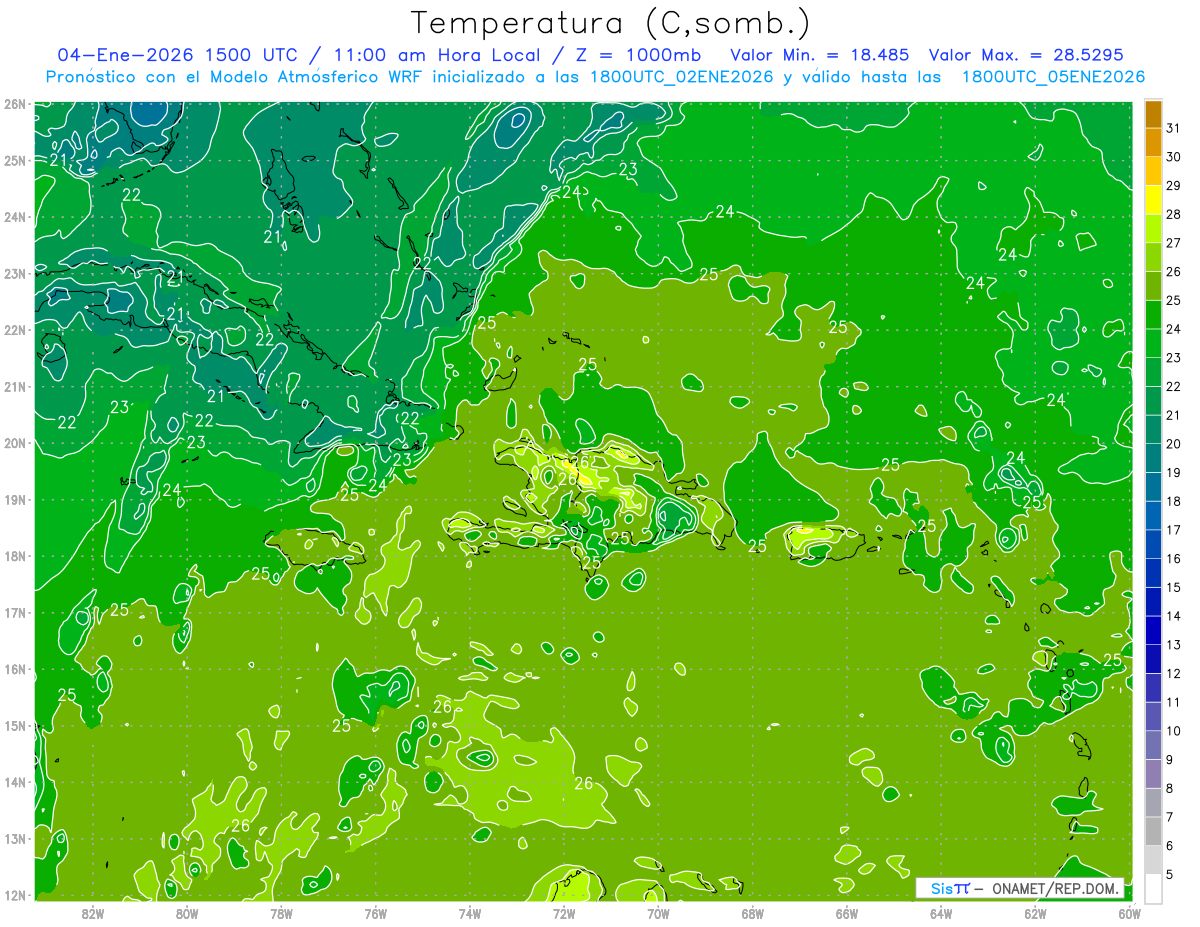
Task: Click the white colorbar swatch below 5
Action: click(x=1153, y=888)
